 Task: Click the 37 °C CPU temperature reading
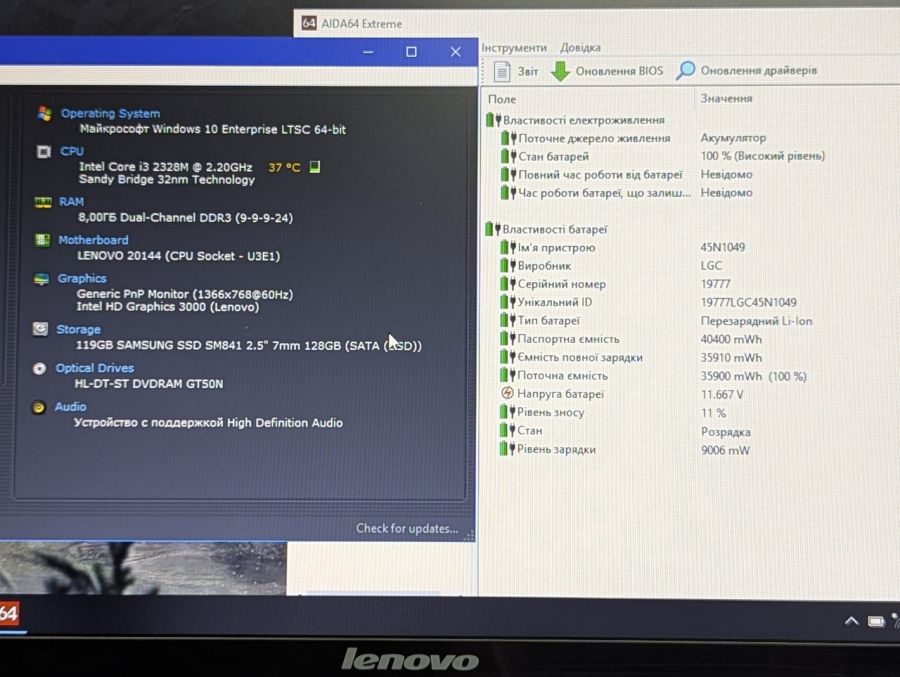pos(284,167)
